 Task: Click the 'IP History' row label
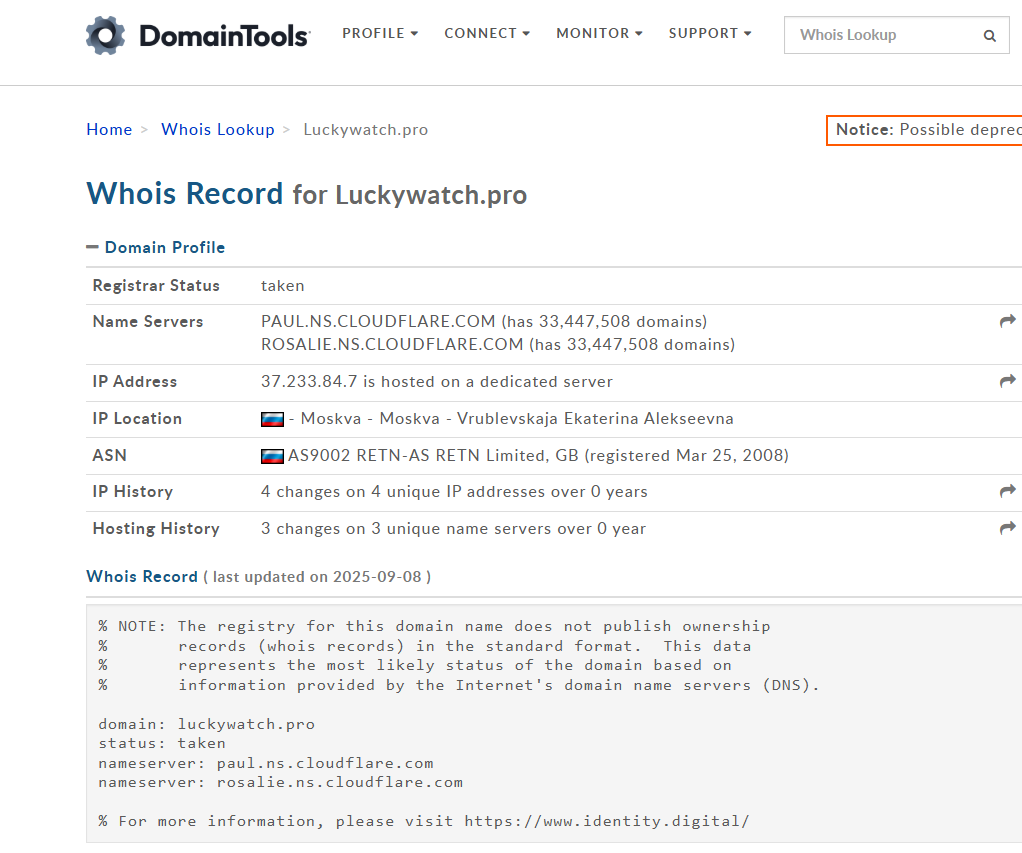pos(132,491)
